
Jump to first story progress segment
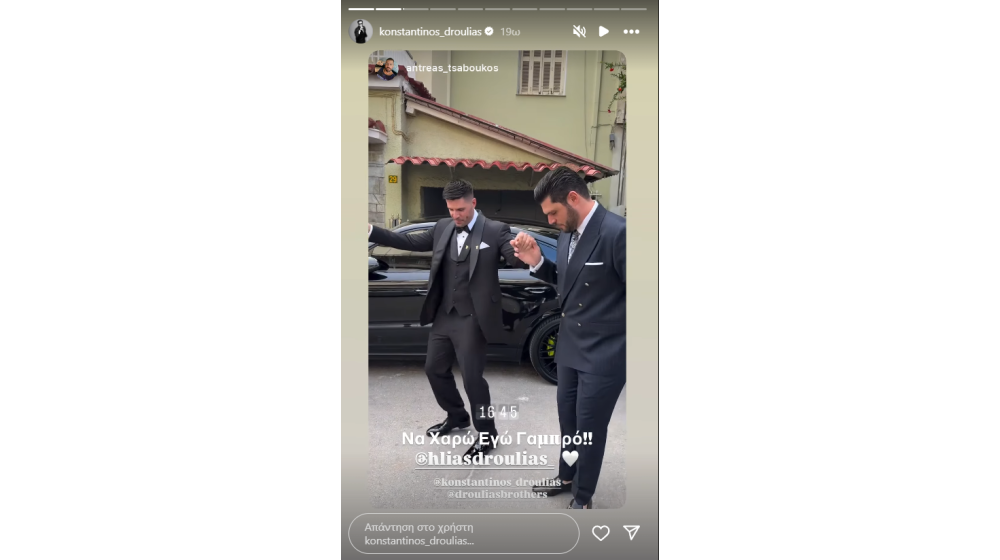pyautogui.click(x=361, y=9)
